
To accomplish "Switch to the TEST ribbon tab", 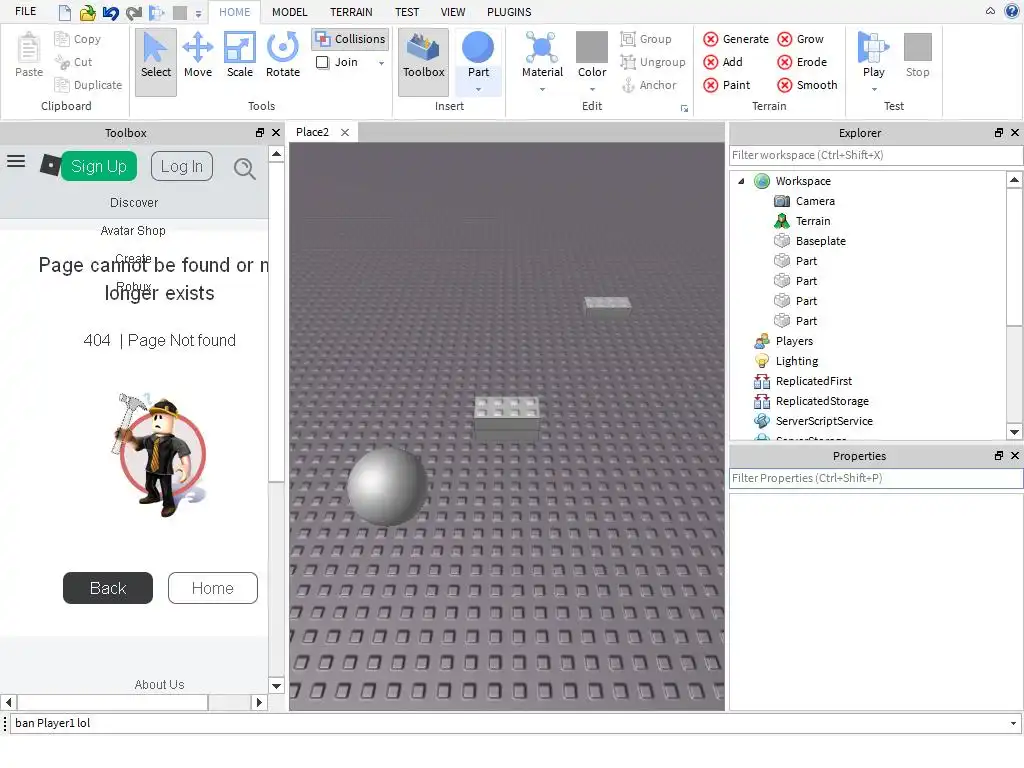I will pyautogui.click(x=407, y=12).
